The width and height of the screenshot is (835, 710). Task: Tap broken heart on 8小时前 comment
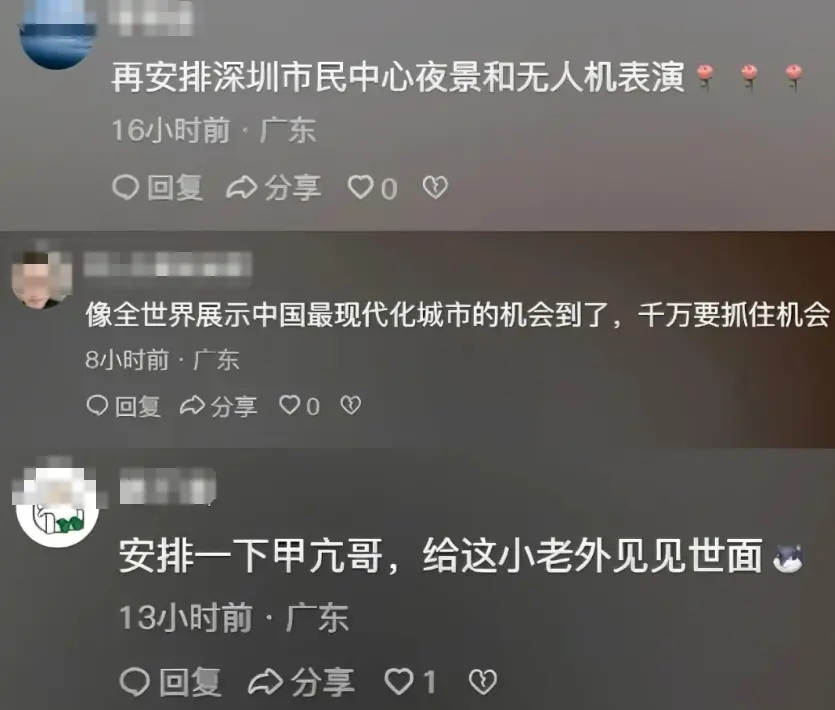(350, 405)
